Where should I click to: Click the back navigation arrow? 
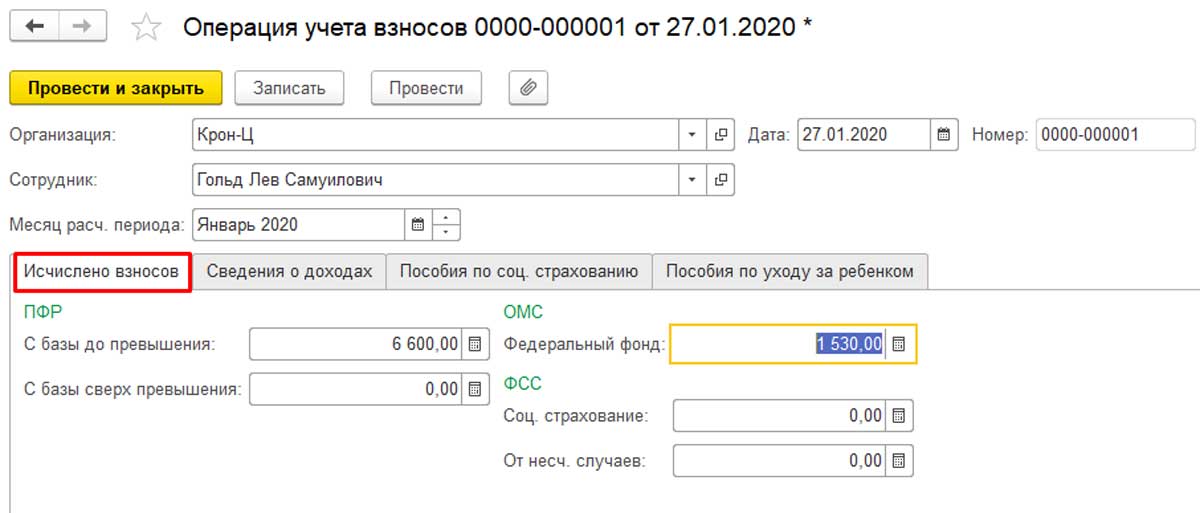[35, 28]
